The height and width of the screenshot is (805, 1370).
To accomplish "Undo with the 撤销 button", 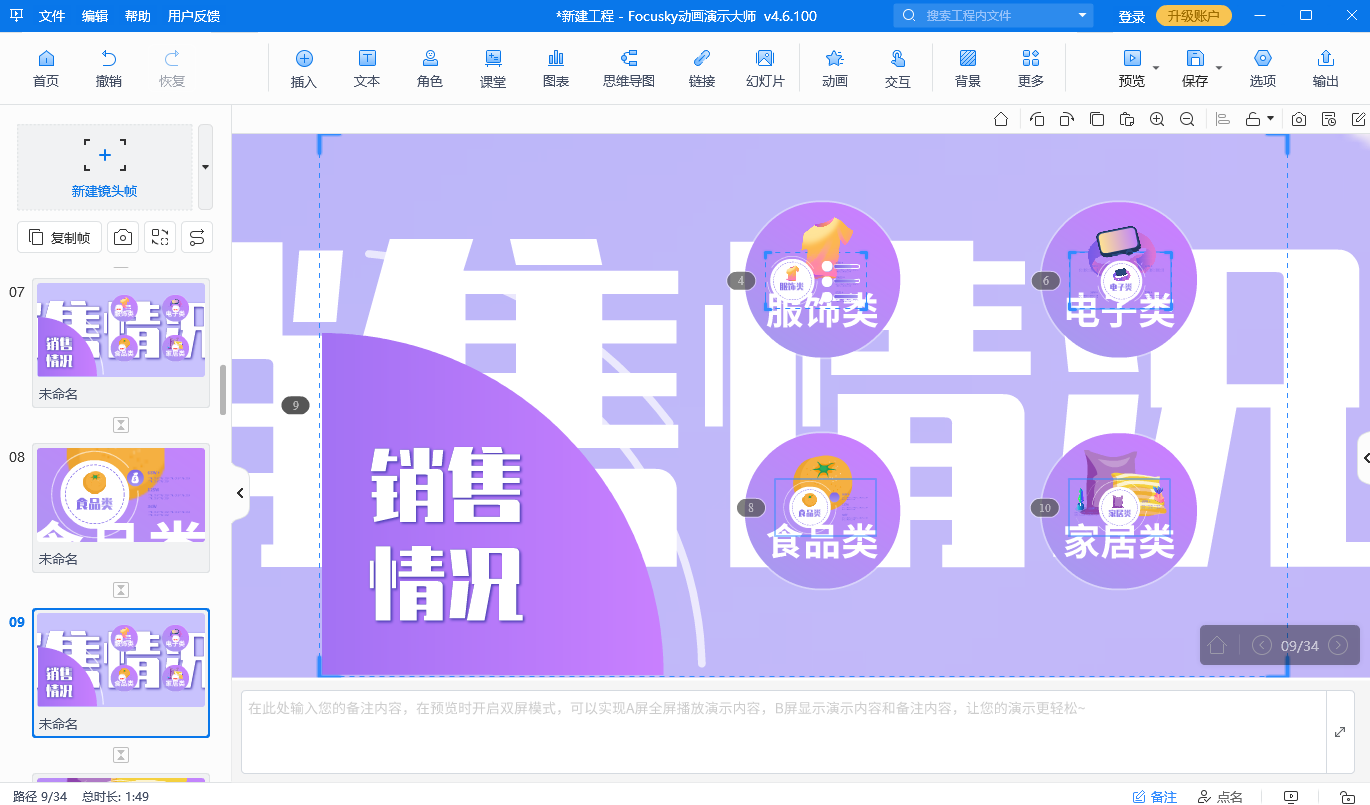I will click(x=109, y=69).
